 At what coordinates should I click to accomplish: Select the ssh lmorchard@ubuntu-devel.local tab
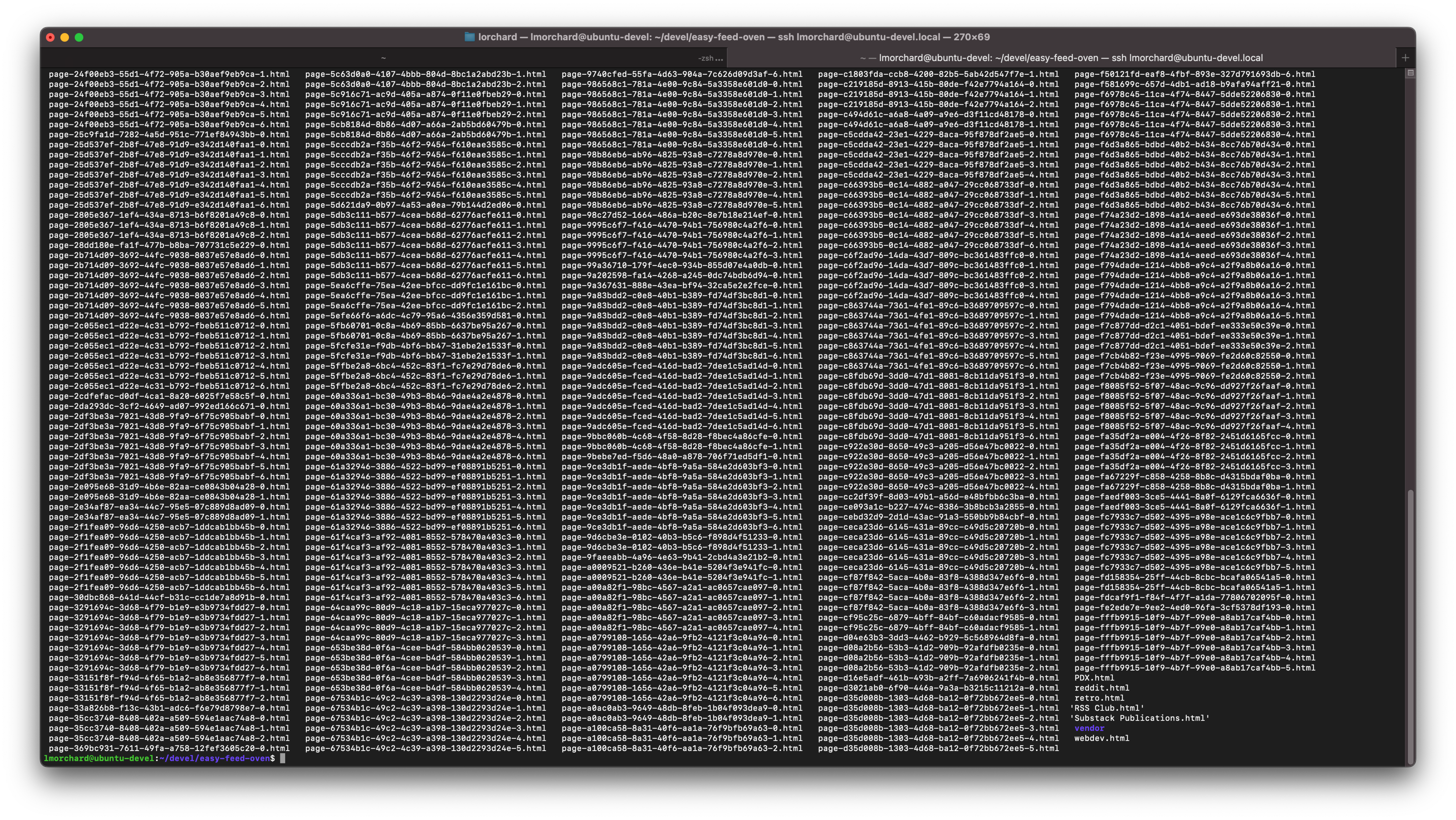[x=1061, y=58]
